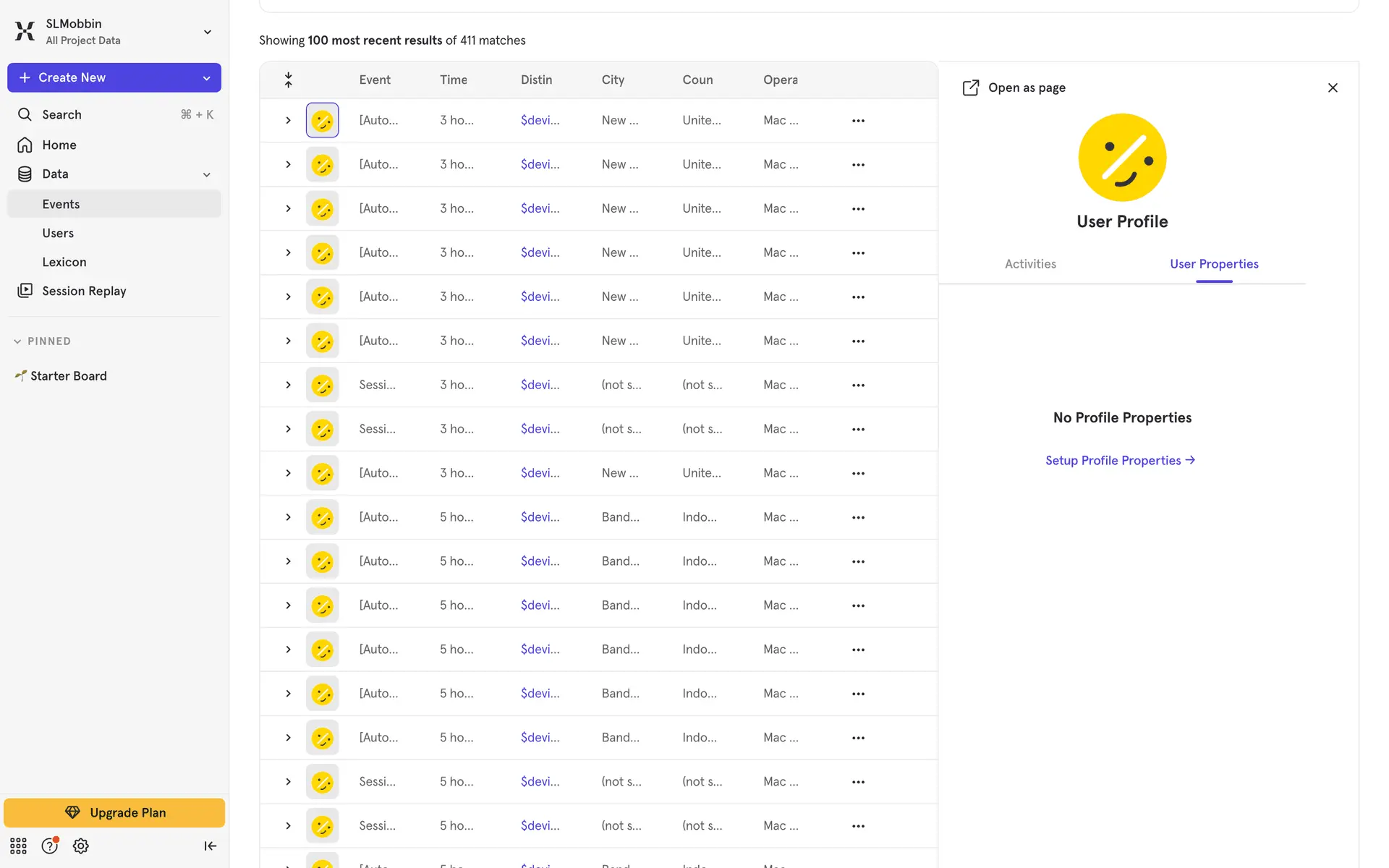
Task: Open the help question mark icon
Action: [x=49, y=846]
